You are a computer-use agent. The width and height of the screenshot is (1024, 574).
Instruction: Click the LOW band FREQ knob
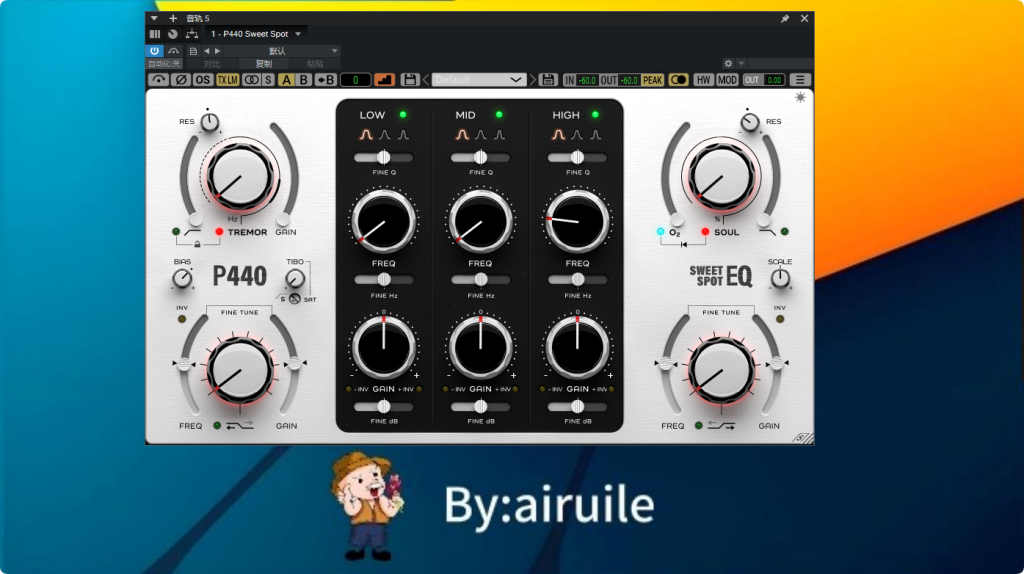tap(383, 221)
